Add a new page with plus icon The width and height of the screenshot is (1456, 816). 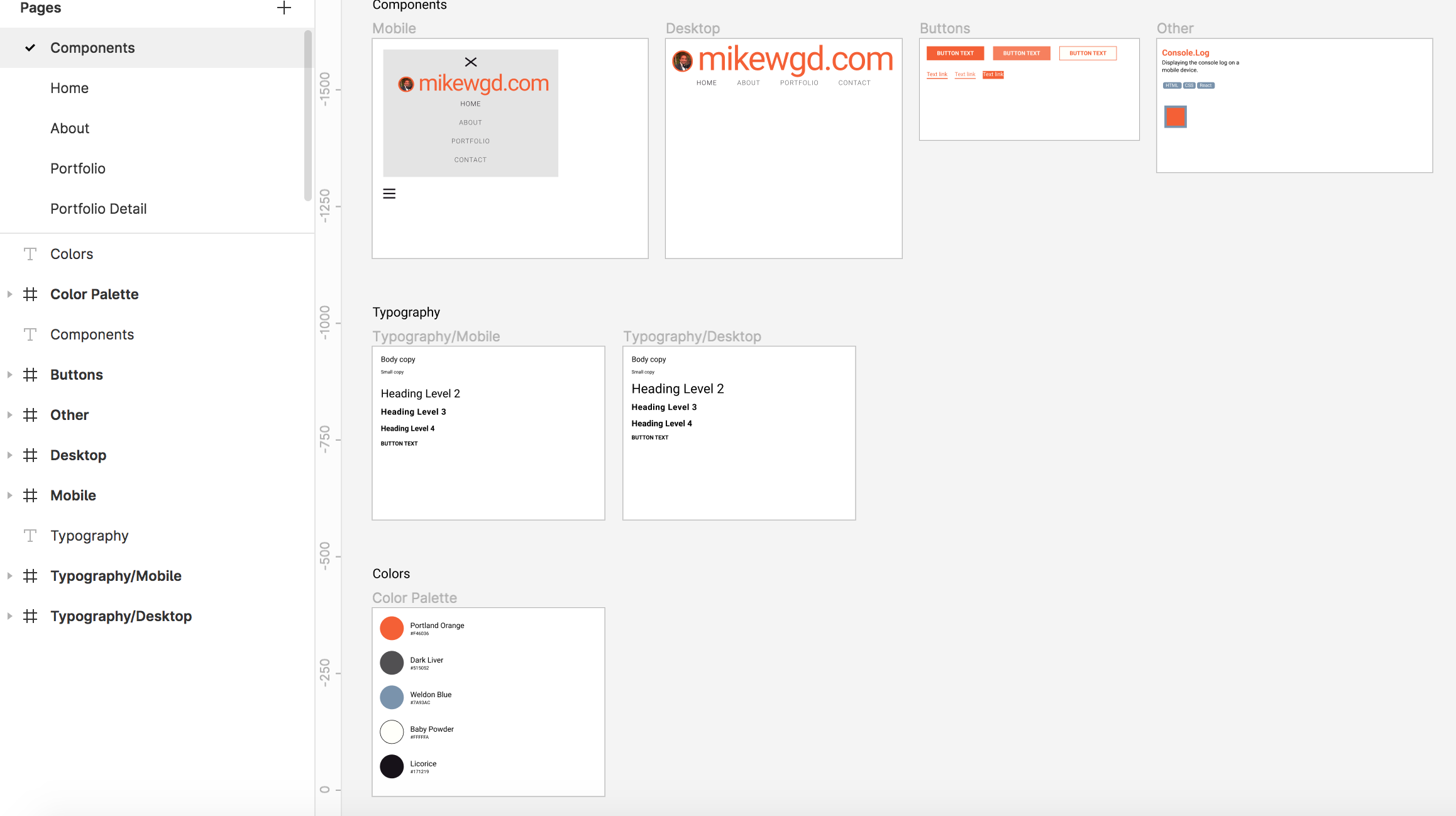[x=284, y=8]
